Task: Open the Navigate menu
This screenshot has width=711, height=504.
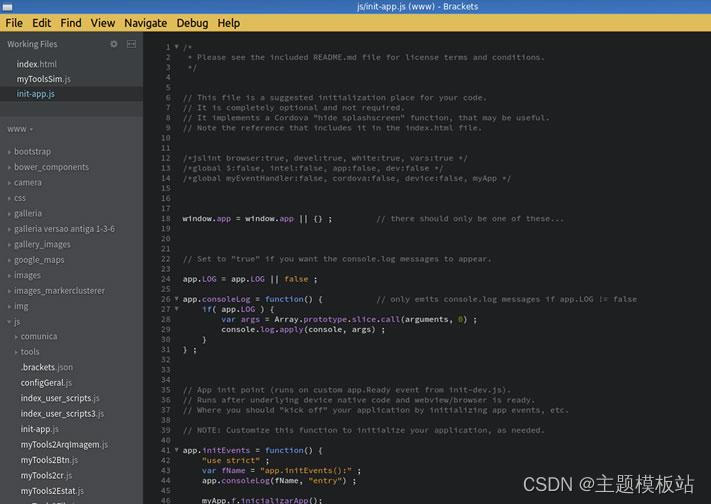Action: coord(146,23)
